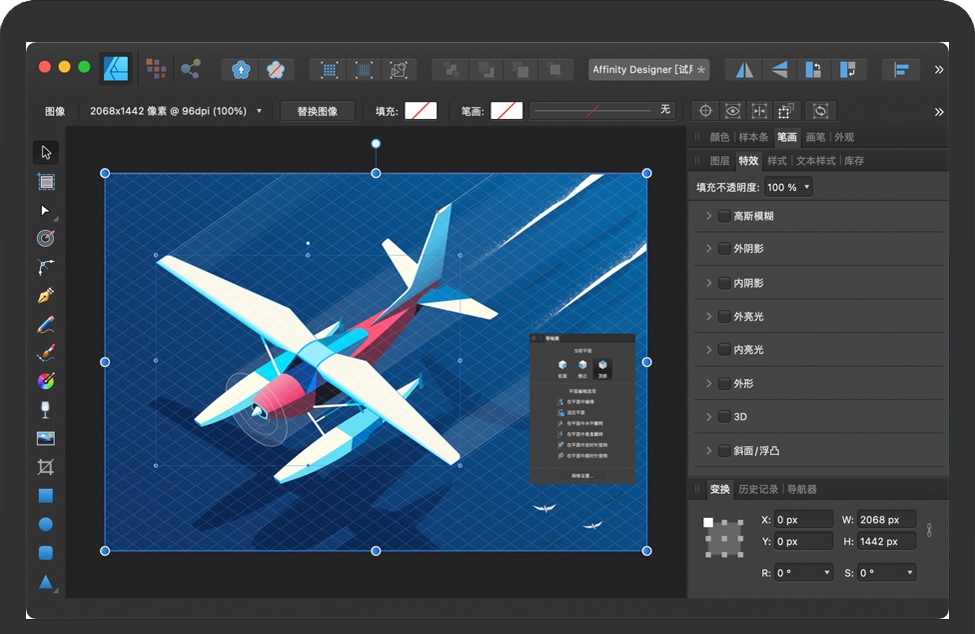The height and width of the screenshot is (634, 975).
Task: Click the Flip Horizontal toolbar icon
Action: 743,70
